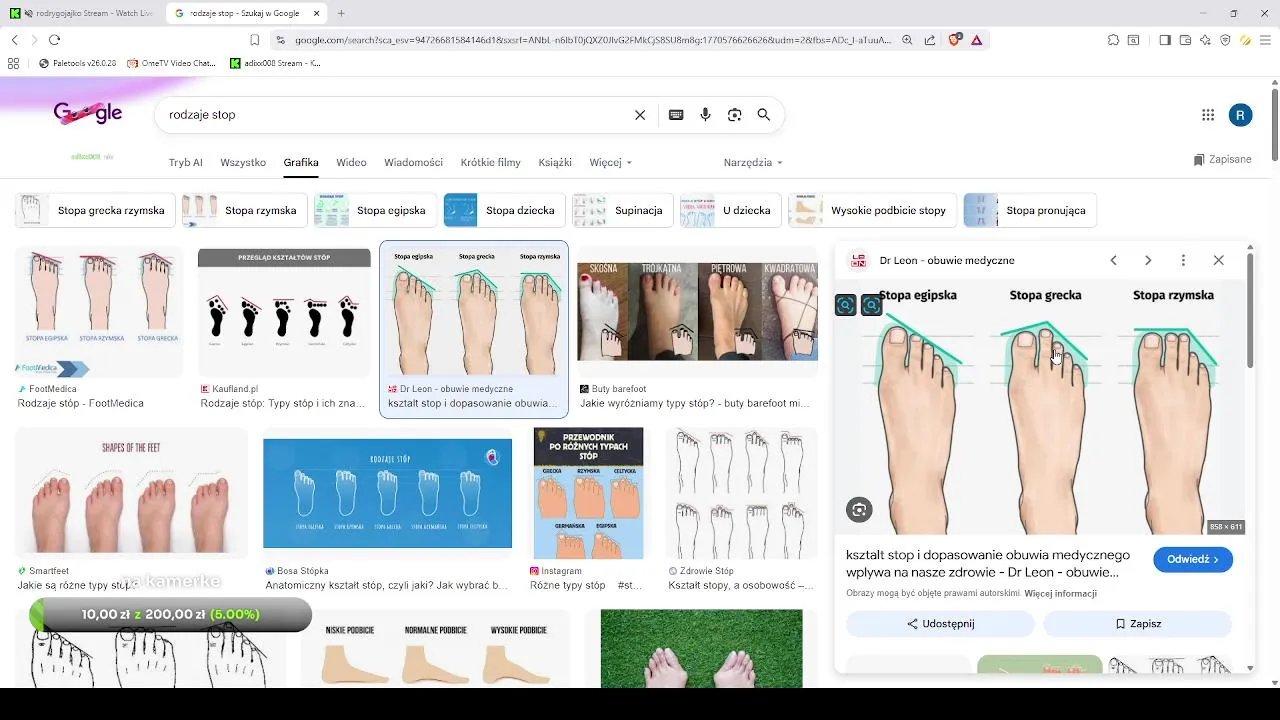Switch to the Wiadomości tab
The image size is (1280, 720).
tap(413, 162)
